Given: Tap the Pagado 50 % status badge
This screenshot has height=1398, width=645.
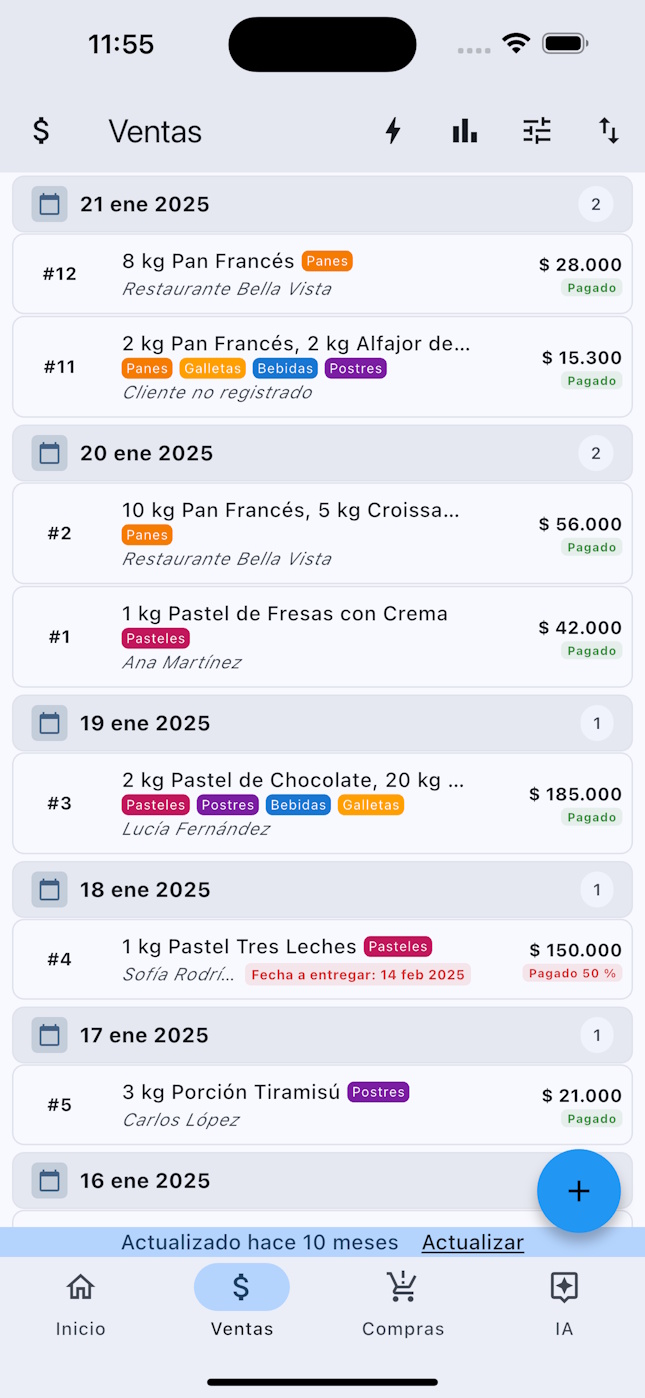Looking at the screenshot, I should [572, 973].
